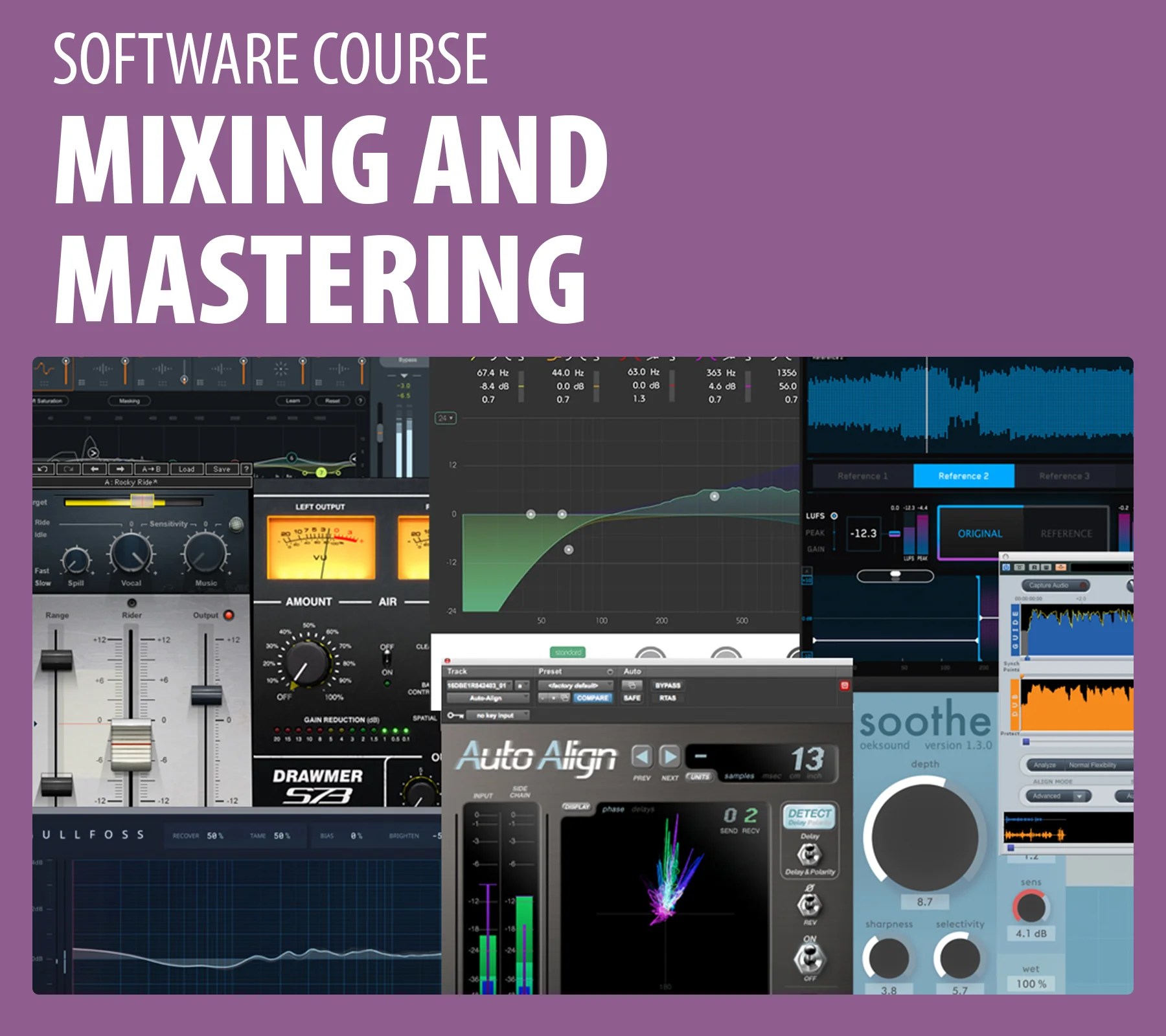Click the Load button in Vocal Rider
This screenshot has width=1166, height=1036.
pyautogui.click(x=187, y=468)
